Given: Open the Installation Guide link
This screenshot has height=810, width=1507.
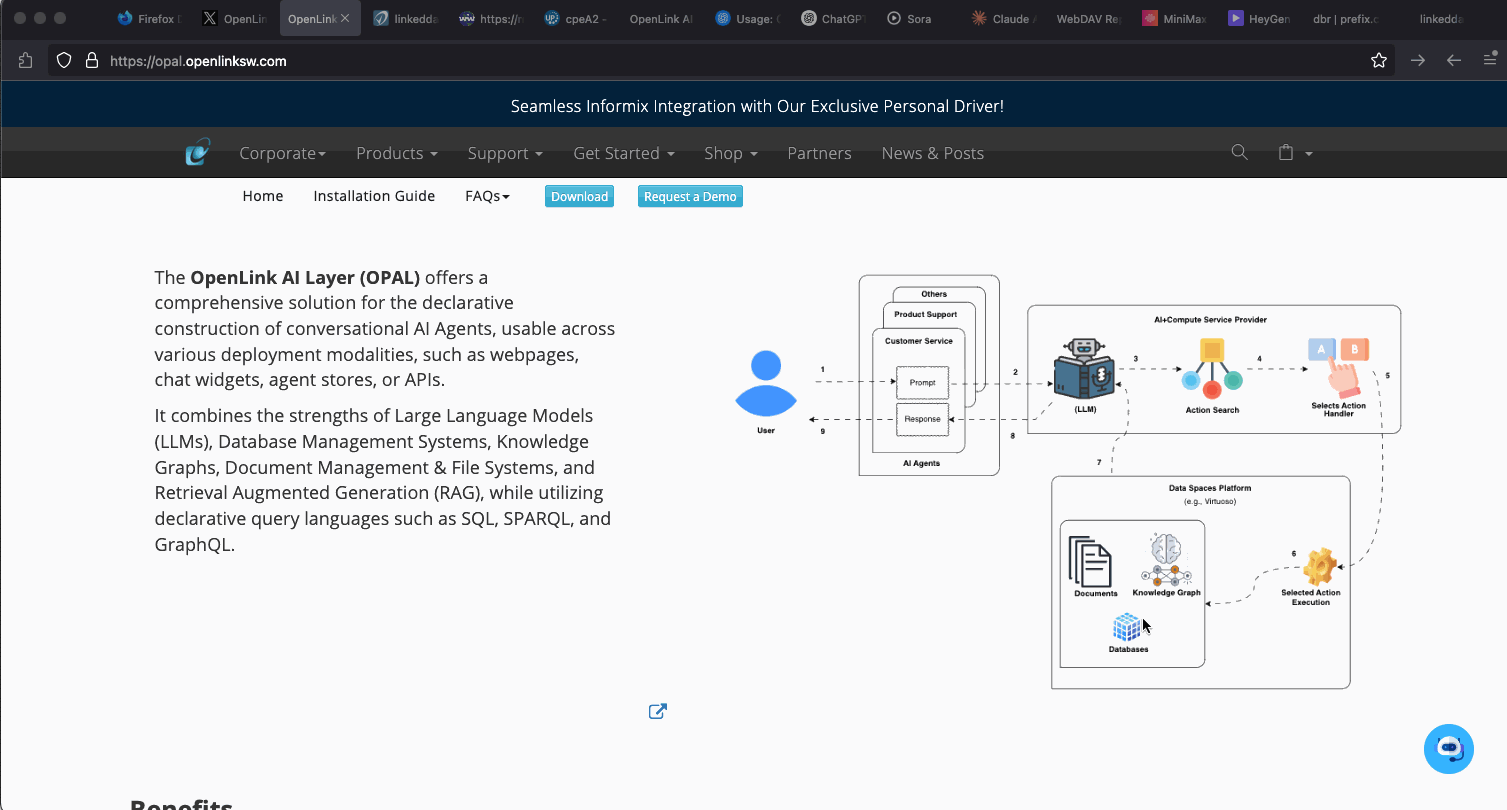Looking at the screenshot, I should [374, 196].
